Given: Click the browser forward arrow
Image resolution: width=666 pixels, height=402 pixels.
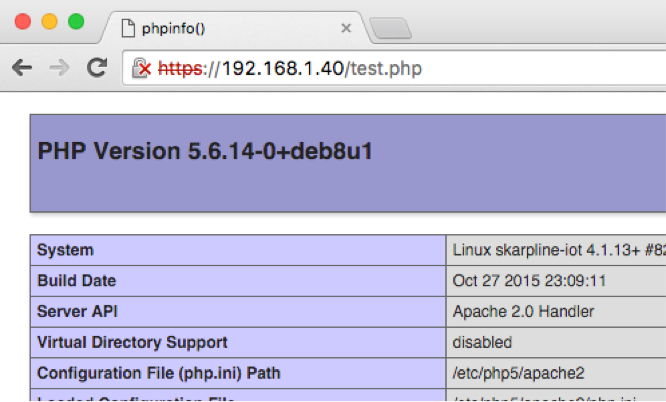Looking at the screenshot, I should (x=60, y=68).
